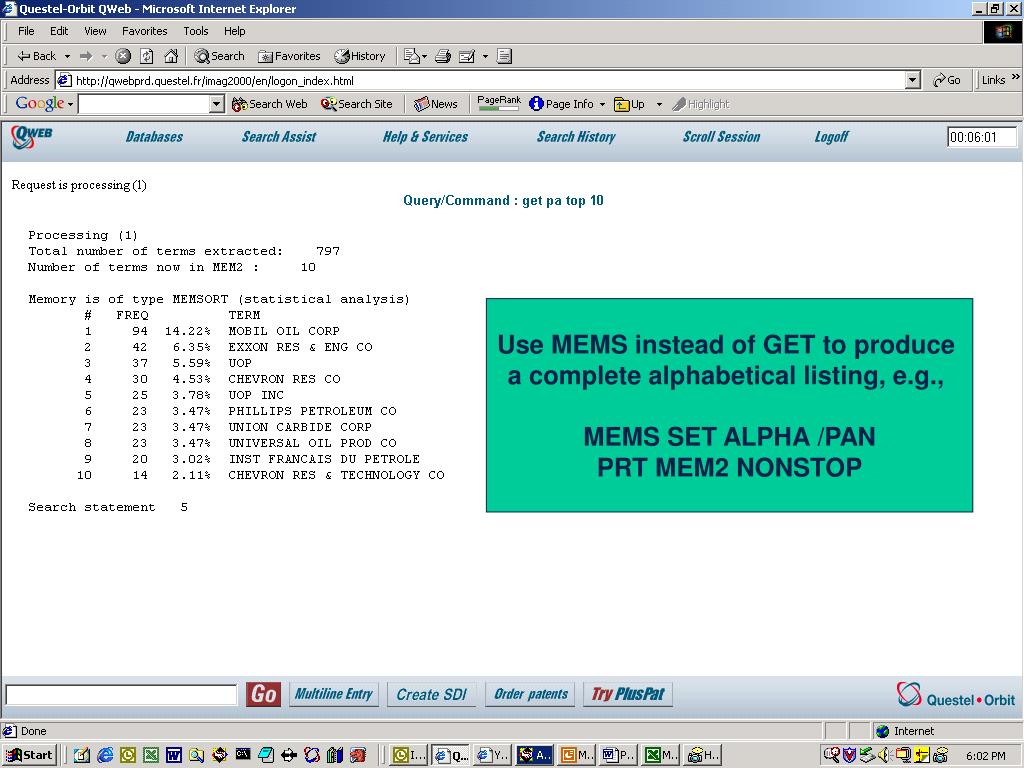The image size is (1024, 768).
Task: Click Search Site on Google toolbar
Action: (357, 104)
